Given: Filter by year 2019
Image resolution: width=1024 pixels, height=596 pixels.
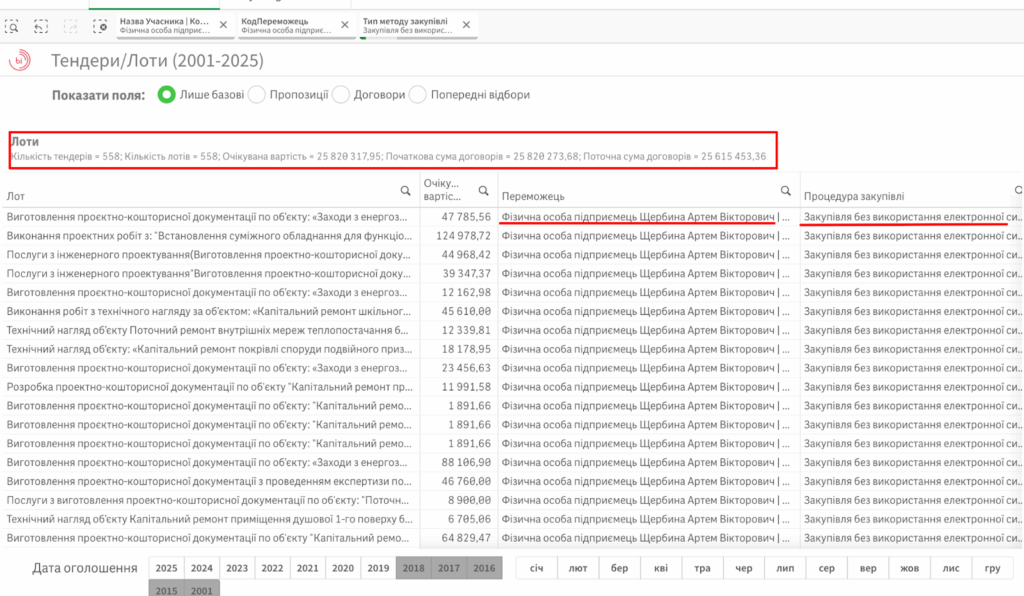Looking at the screenshot, I should click(x=378, y=568).
